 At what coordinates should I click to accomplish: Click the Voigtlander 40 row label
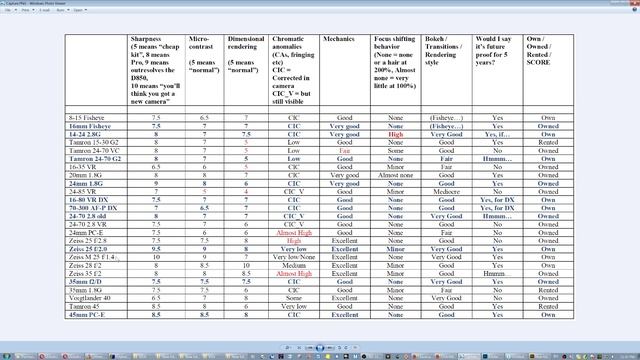coord(89,298)
